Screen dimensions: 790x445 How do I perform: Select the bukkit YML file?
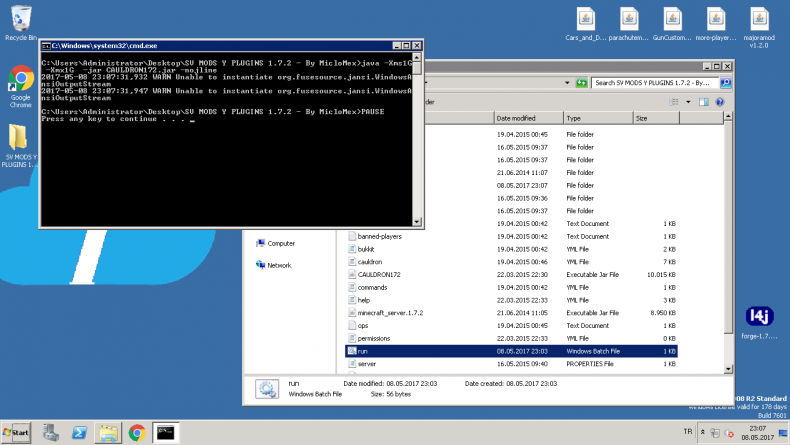click(x=511, y=249)
